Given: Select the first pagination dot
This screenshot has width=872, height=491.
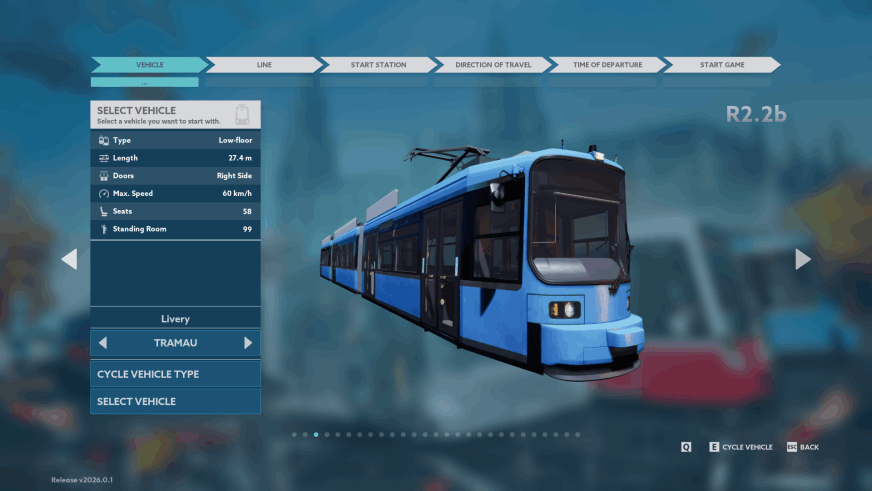Looking at the screenshot, I should (x=294, y=435).
